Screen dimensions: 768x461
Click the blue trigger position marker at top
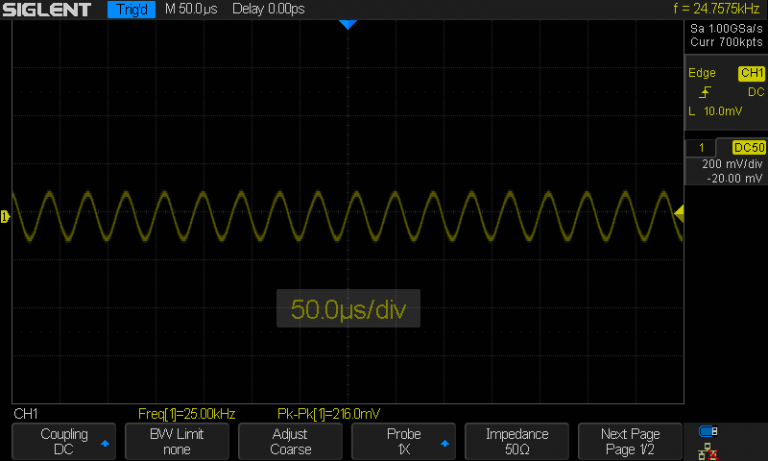(x=347, y=23)
